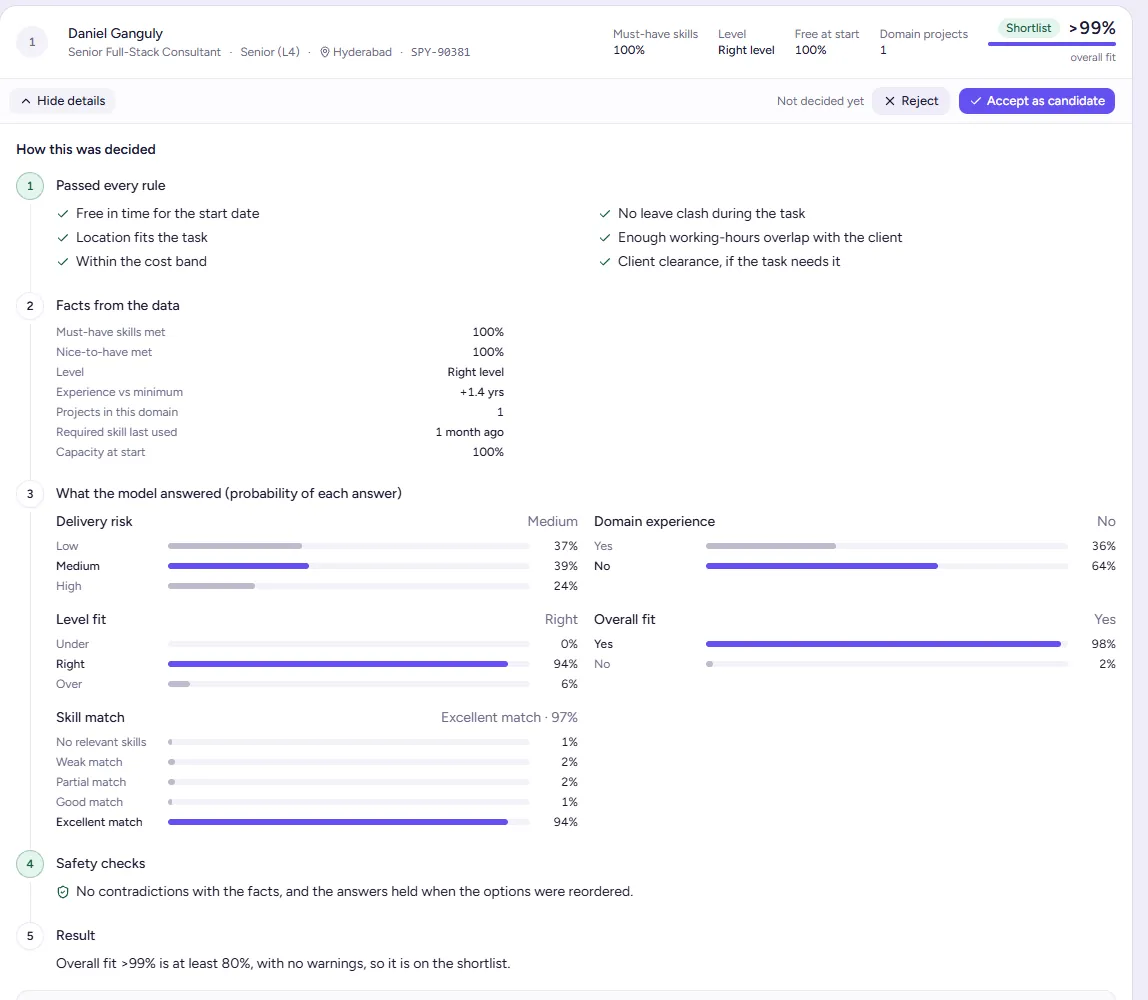1148x1000 pixels.
Task: Click the Excellent match · 97% summary
Action: click(x=509, y=717)
